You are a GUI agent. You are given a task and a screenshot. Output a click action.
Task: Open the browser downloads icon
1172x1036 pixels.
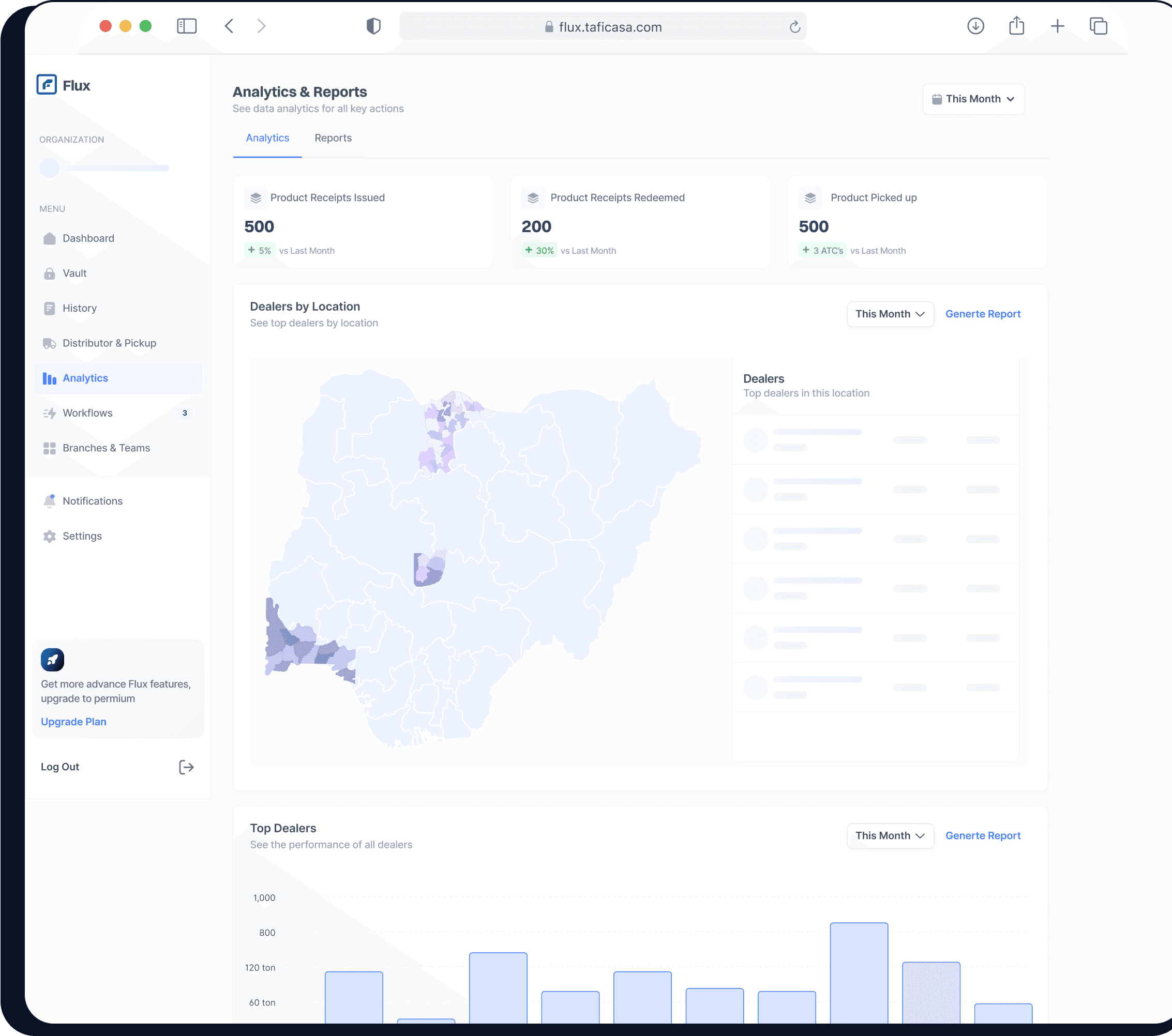(975, 26)
